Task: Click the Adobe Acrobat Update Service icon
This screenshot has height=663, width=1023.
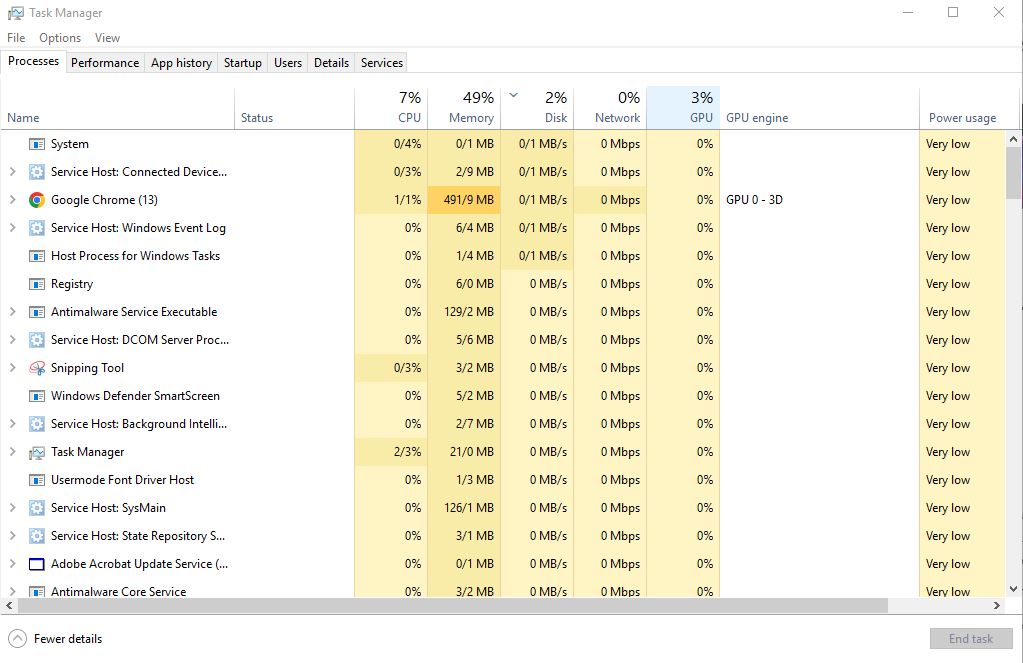Action: pos(37,564)
